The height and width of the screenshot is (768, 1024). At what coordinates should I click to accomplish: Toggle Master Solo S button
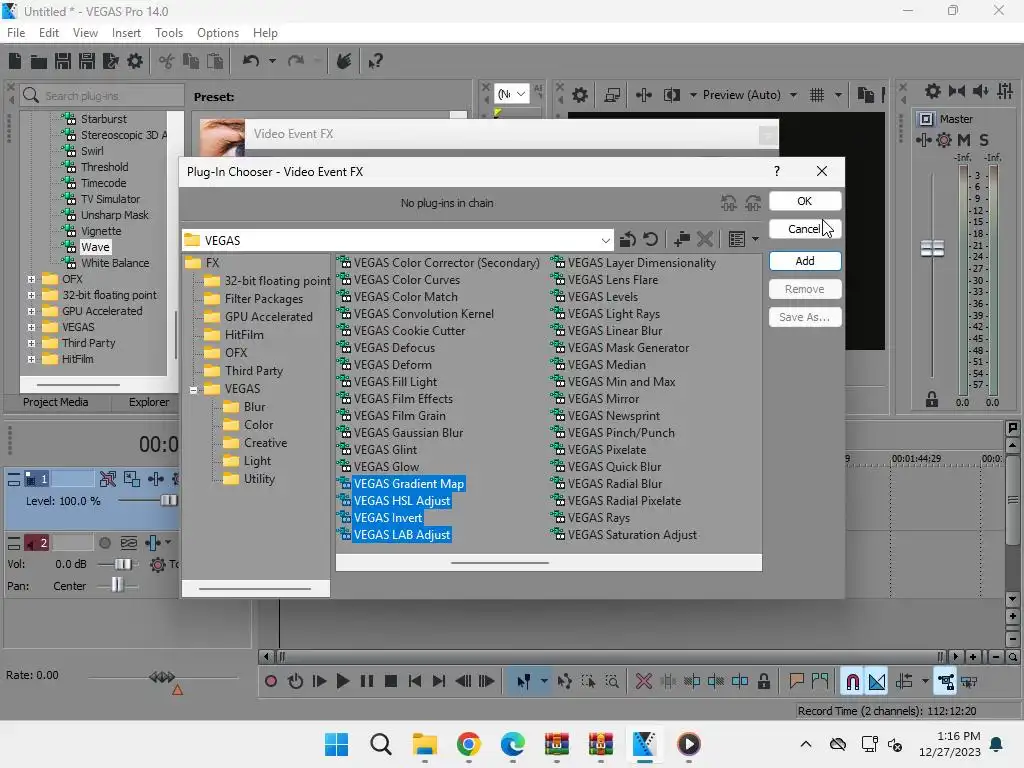(x=984, y=140)
